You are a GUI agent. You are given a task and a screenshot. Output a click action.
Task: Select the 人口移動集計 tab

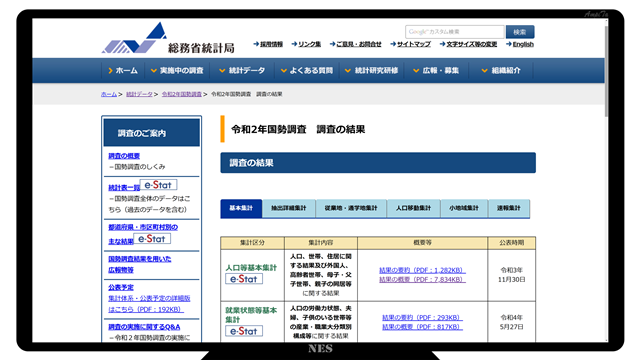[x=413, y=208]
